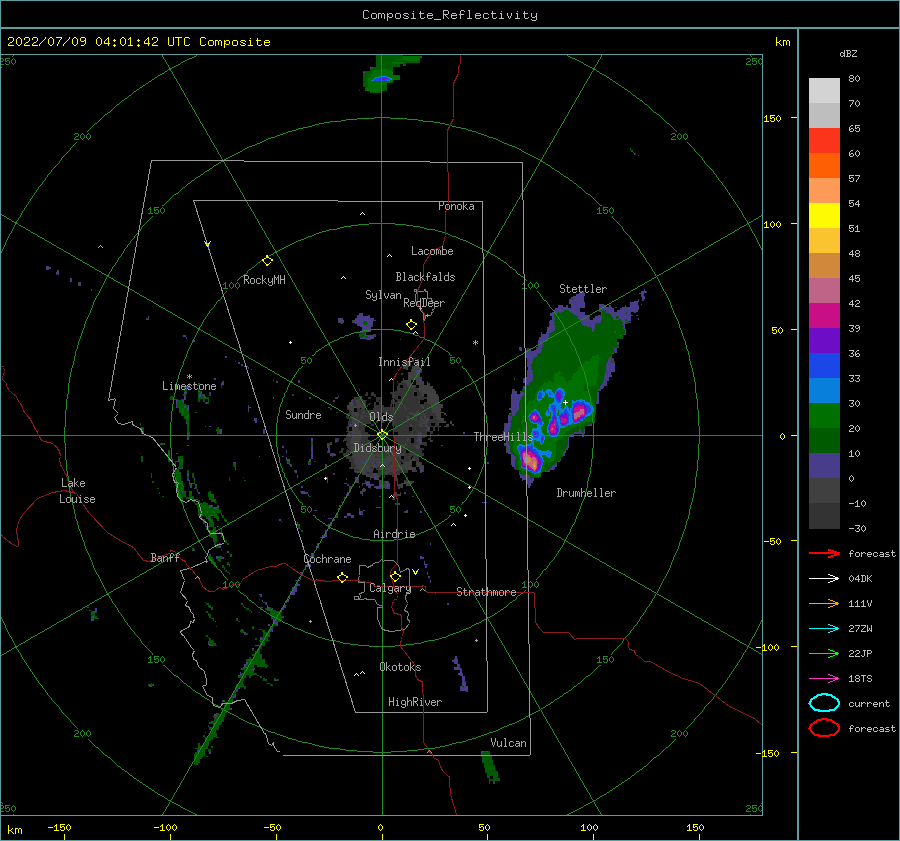
Task: Click the Blackfalds town label
Action: tap(425, 277)
